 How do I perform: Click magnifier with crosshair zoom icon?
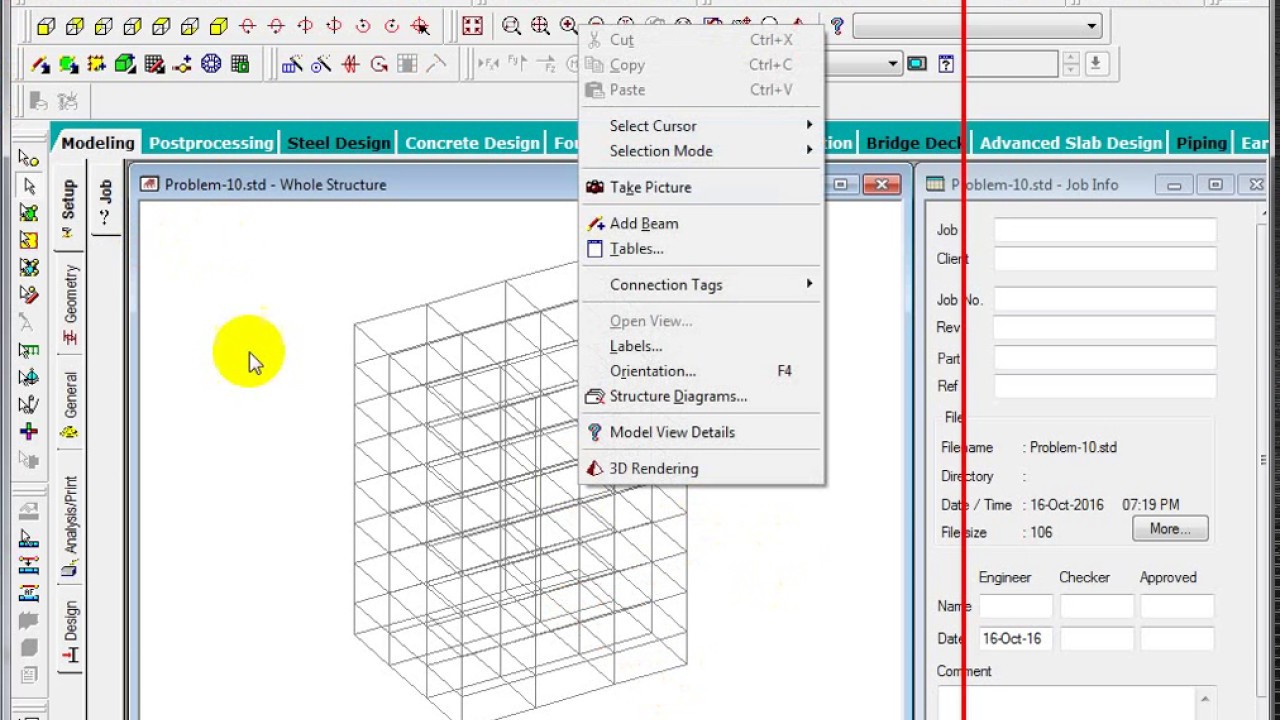pos(540,27)
